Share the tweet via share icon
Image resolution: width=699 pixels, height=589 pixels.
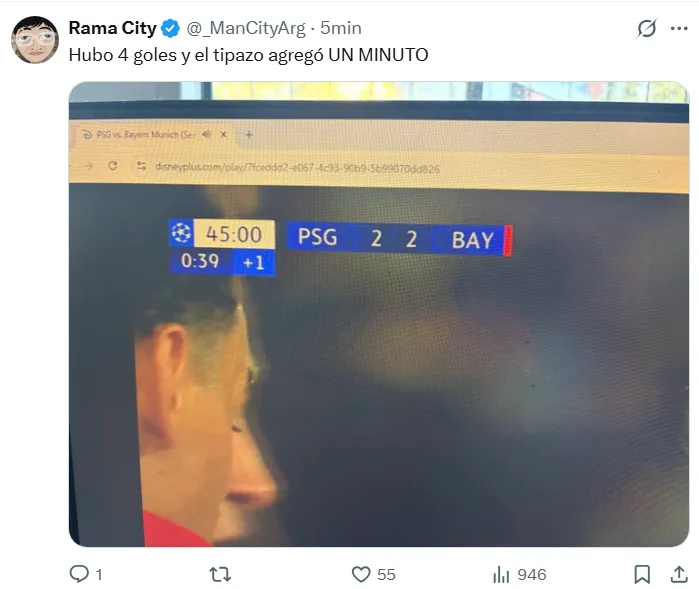[x=679, y=574]
